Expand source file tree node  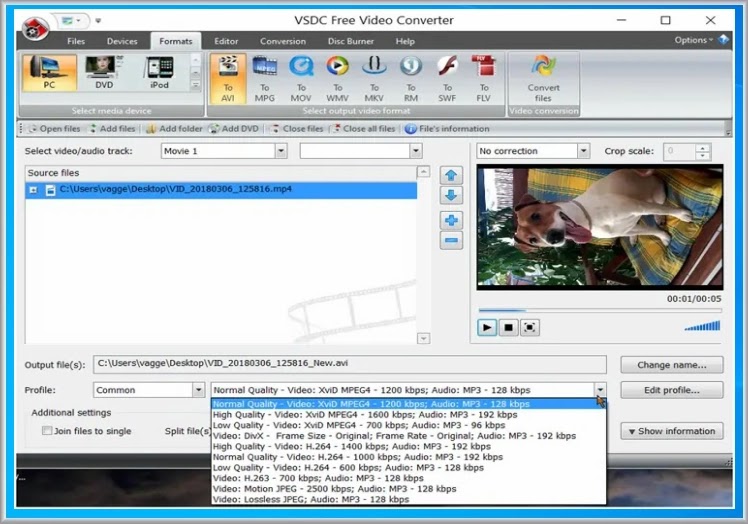(x=33, y=190)
